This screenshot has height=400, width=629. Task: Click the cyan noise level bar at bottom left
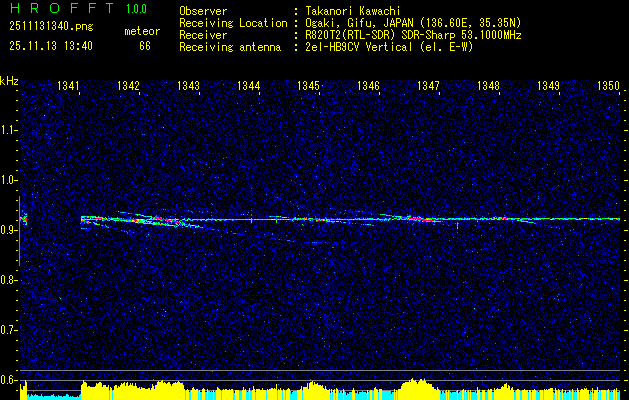coord(48,395)
